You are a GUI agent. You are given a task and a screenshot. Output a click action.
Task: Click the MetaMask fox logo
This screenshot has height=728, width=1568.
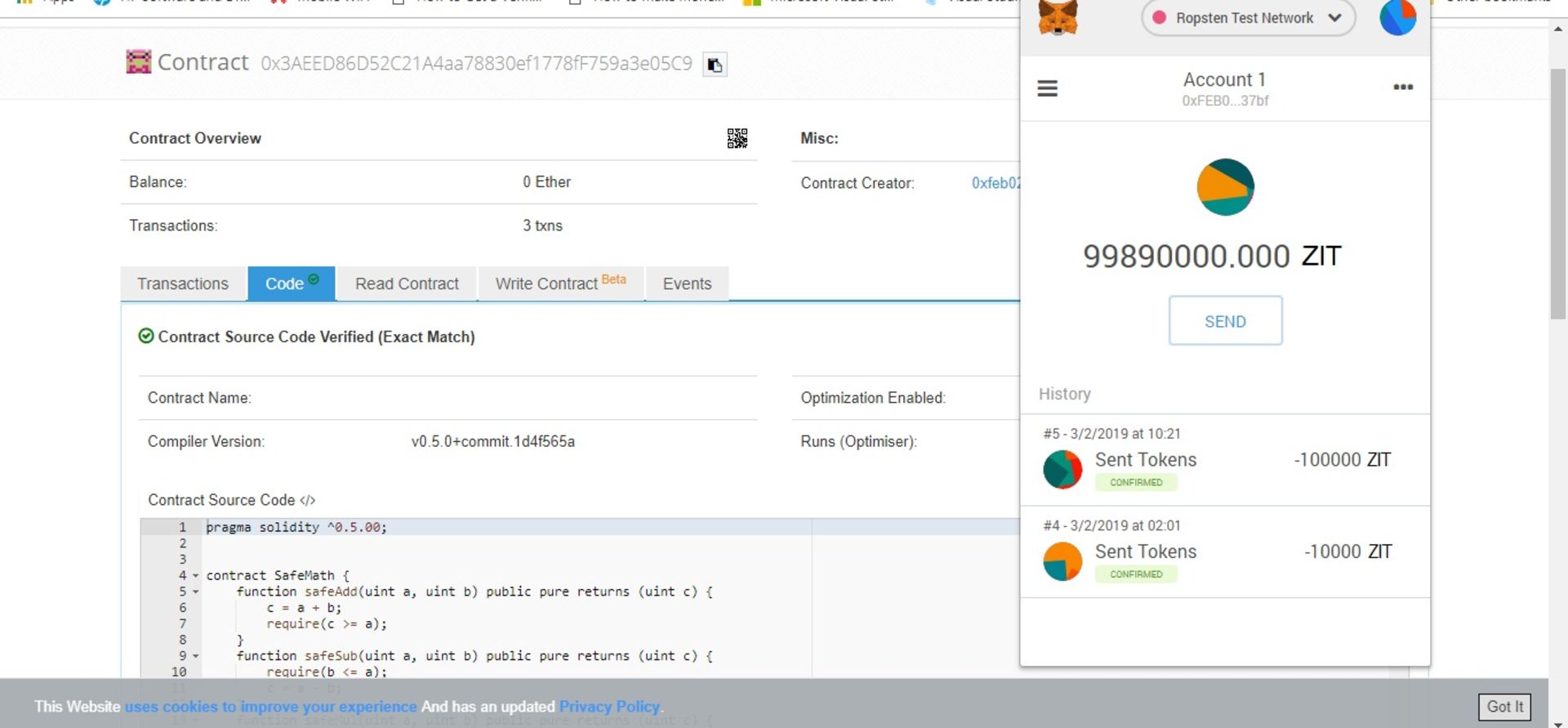click(1058, 18)
